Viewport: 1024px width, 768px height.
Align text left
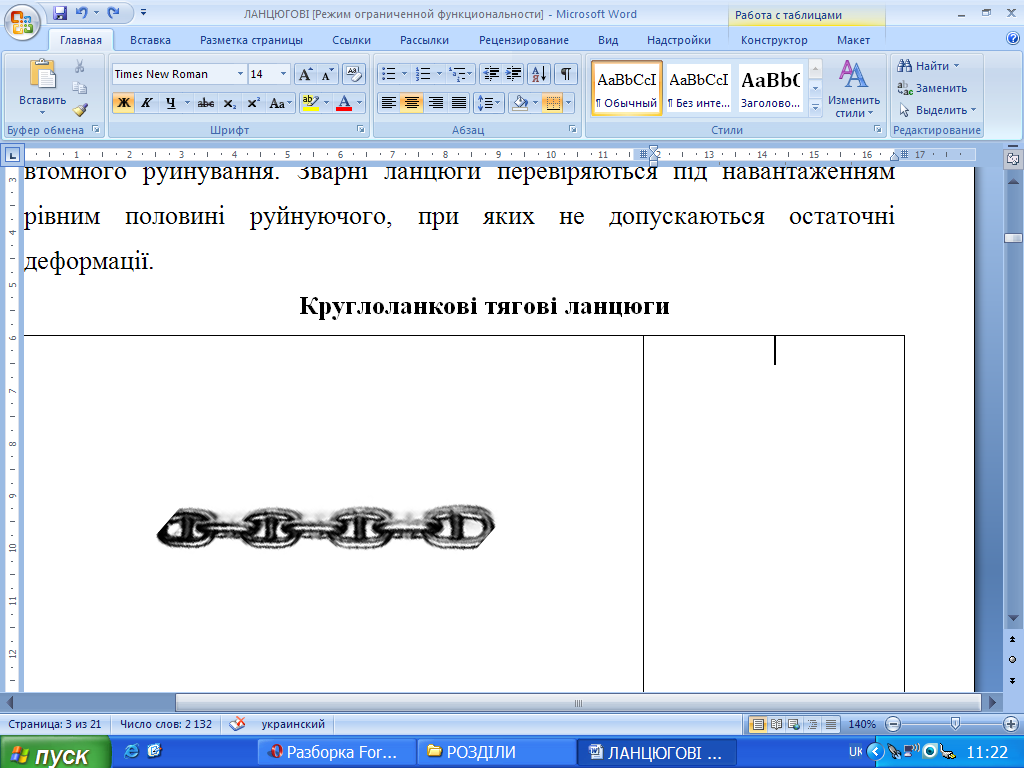pyautogui.click(x=389, y=103)
